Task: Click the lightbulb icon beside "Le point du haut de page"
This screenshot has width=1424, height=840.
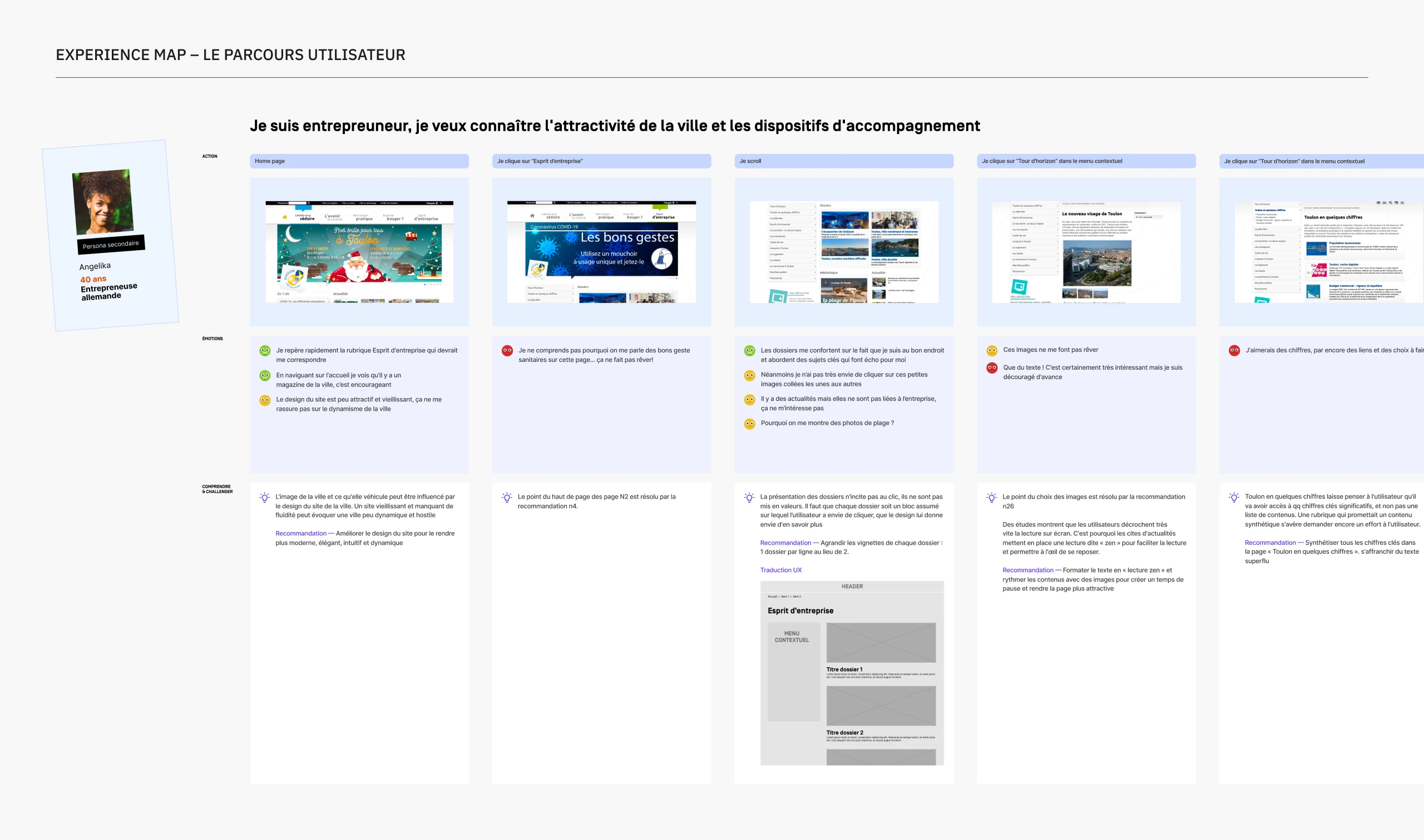Action: pyautogui.click(x=507, y=498)
